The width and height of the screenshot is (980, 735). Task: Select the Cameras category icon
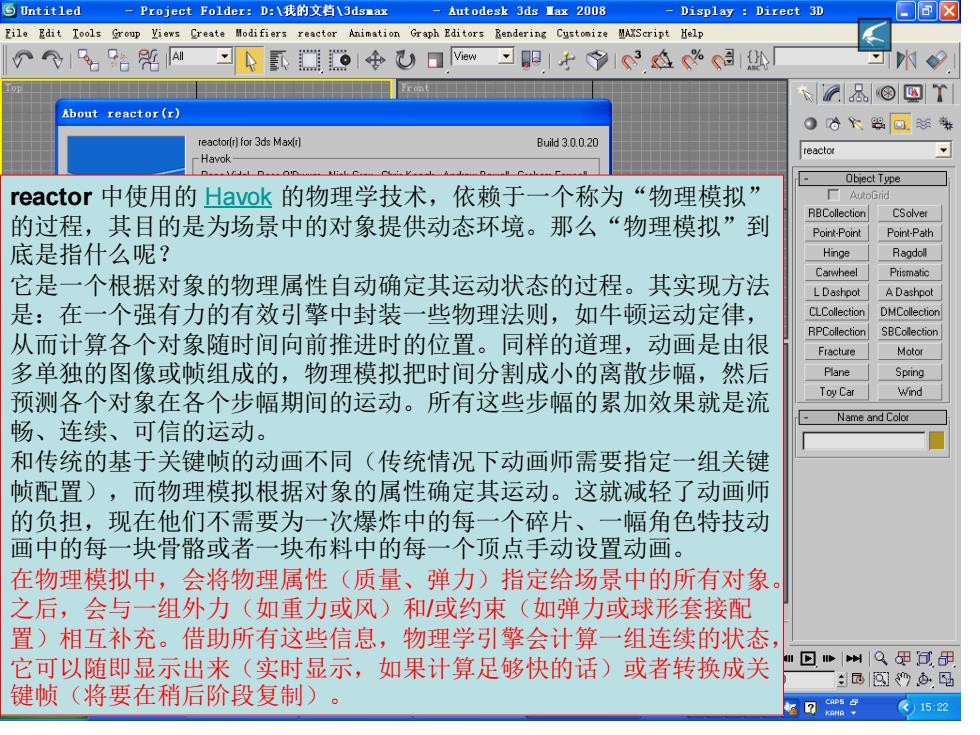(878, 124)
